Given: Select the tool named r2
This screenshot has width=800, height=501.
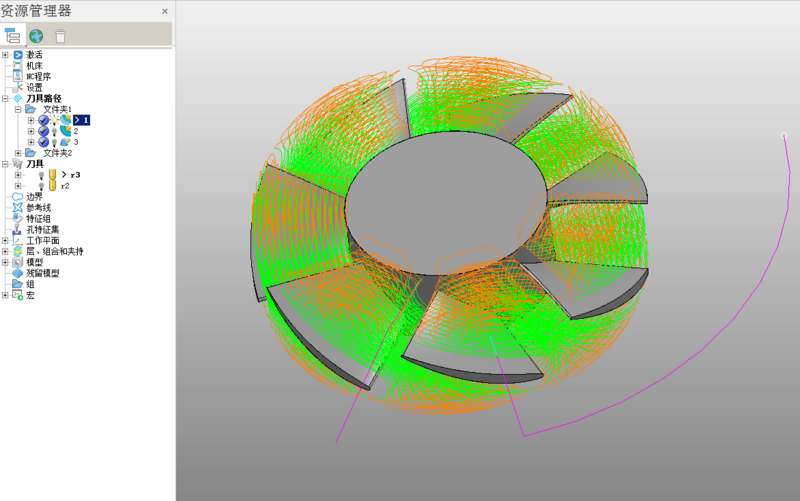Looking at the screenshot, I should (65, 186).
